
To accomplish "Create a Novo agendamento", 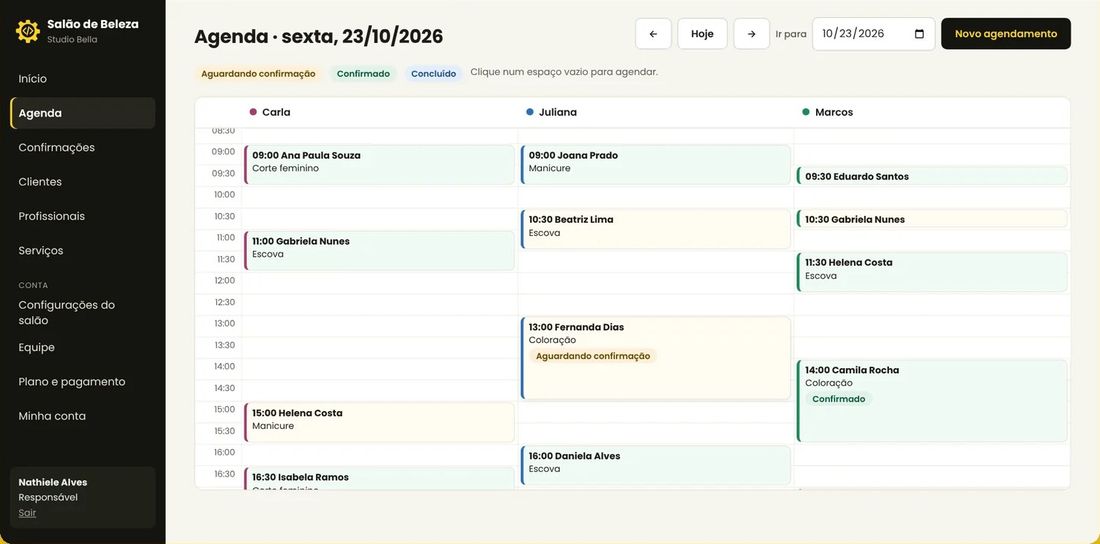I will pos(1006,34).
